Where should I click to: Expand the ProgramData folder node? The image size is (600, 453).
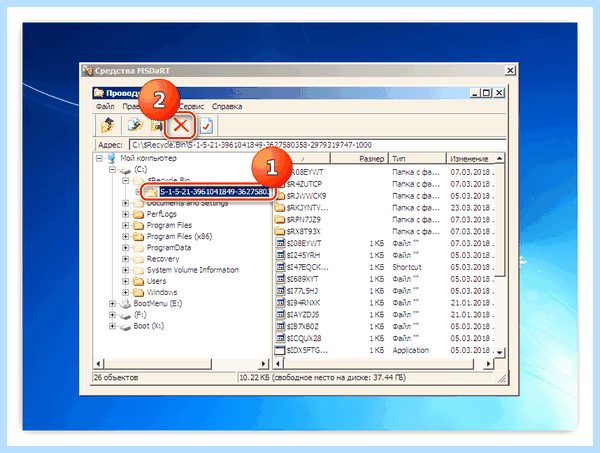[125, 248]
